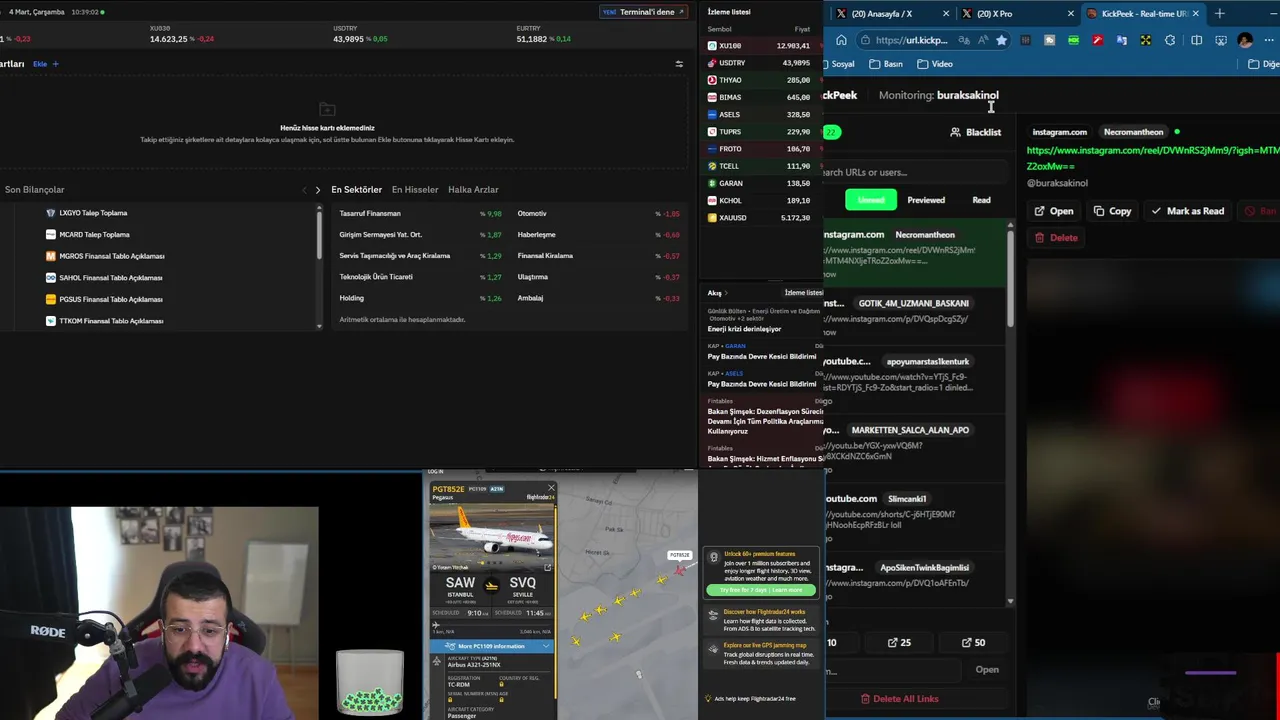1280x720 pixels.
Task: Click the red pen extension icon
Action: coord(1098,40)
